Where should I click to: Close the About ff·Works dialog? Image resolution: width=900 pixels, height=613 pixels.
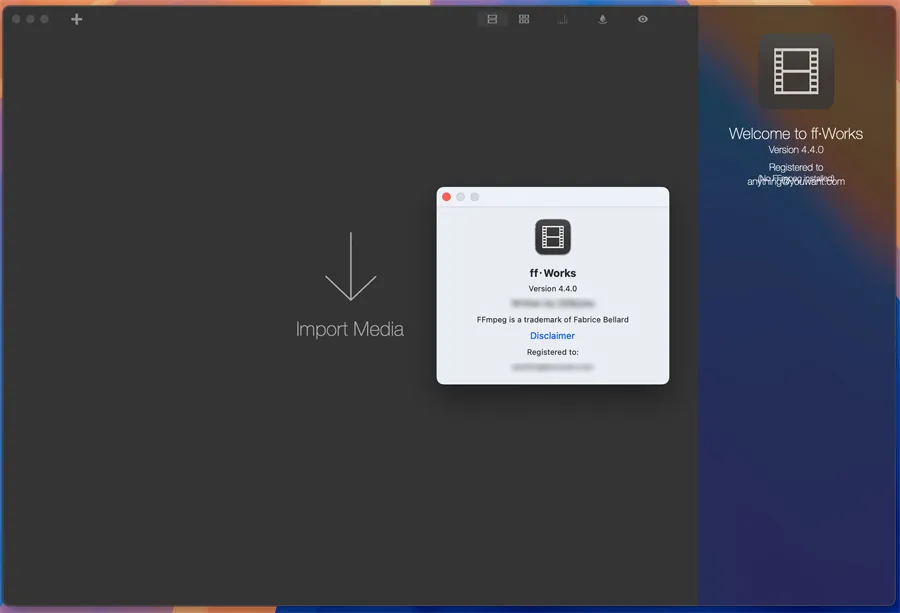[447, 197]
